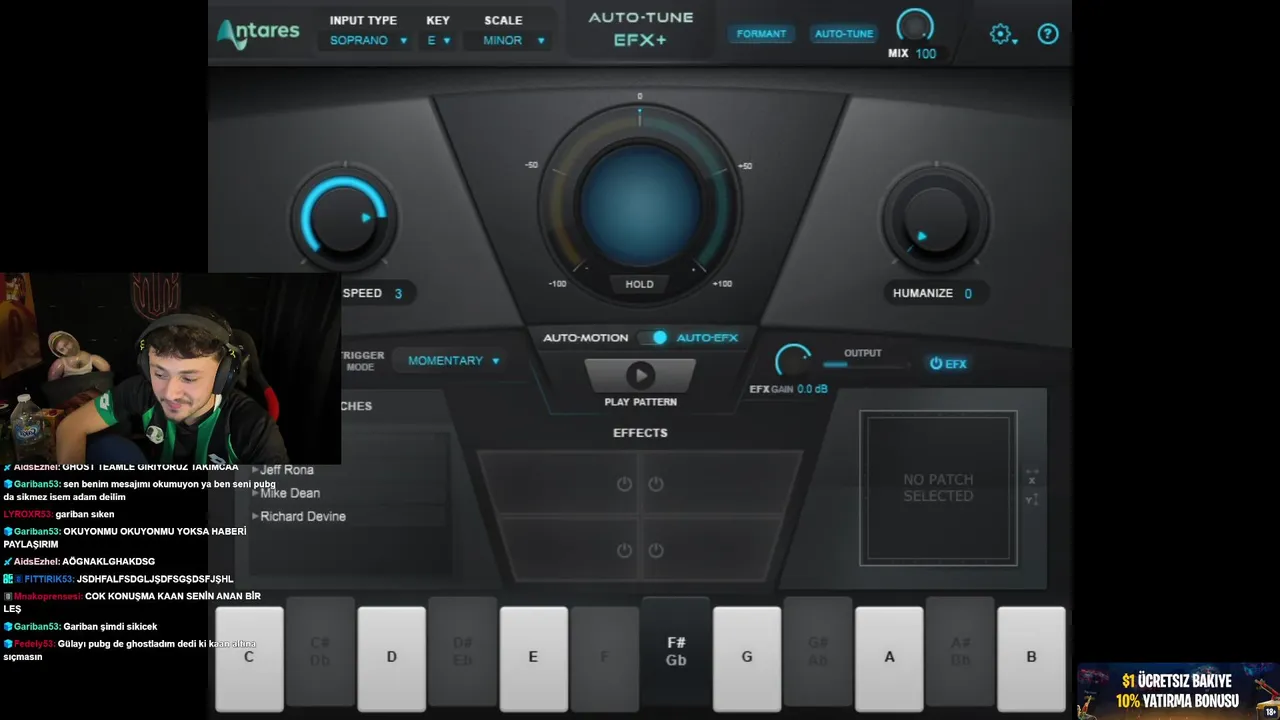Select the G piano key
The width and height of the screenshot is (1280, 720).
pyautogui.click(x=747, y=657)
